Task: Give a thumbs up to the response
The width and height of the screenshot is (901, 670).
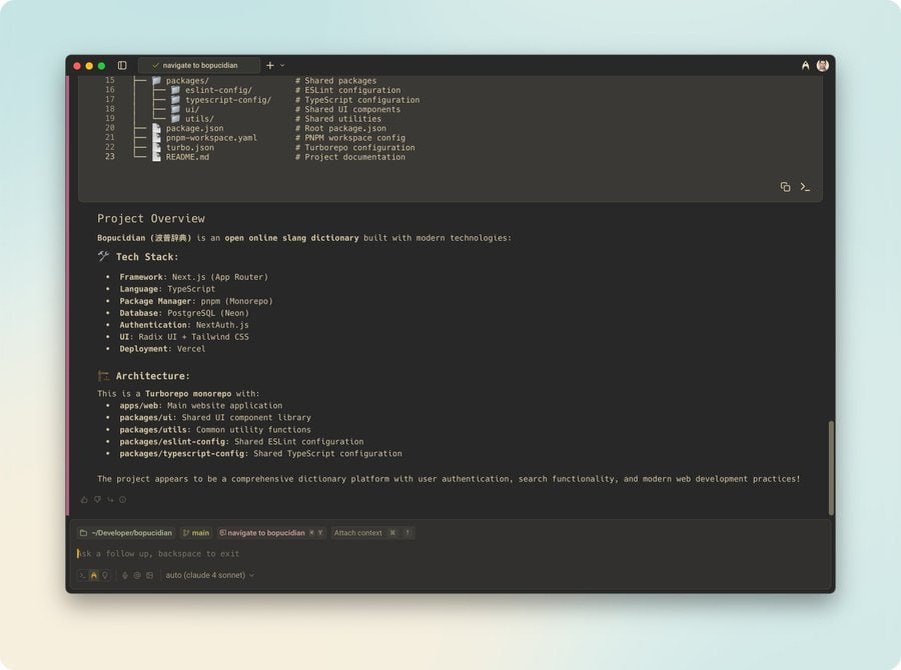Action: coord(84,499)
